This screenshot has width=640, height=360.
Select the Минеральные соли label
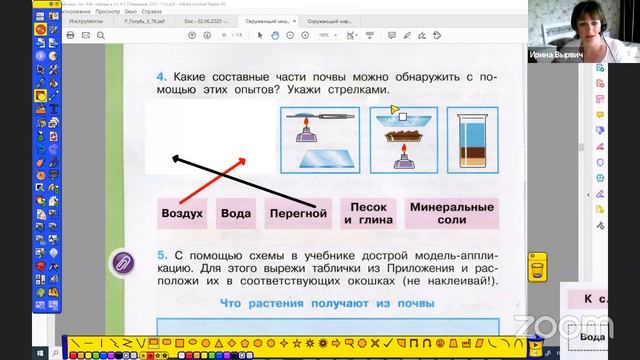point(452,213)
